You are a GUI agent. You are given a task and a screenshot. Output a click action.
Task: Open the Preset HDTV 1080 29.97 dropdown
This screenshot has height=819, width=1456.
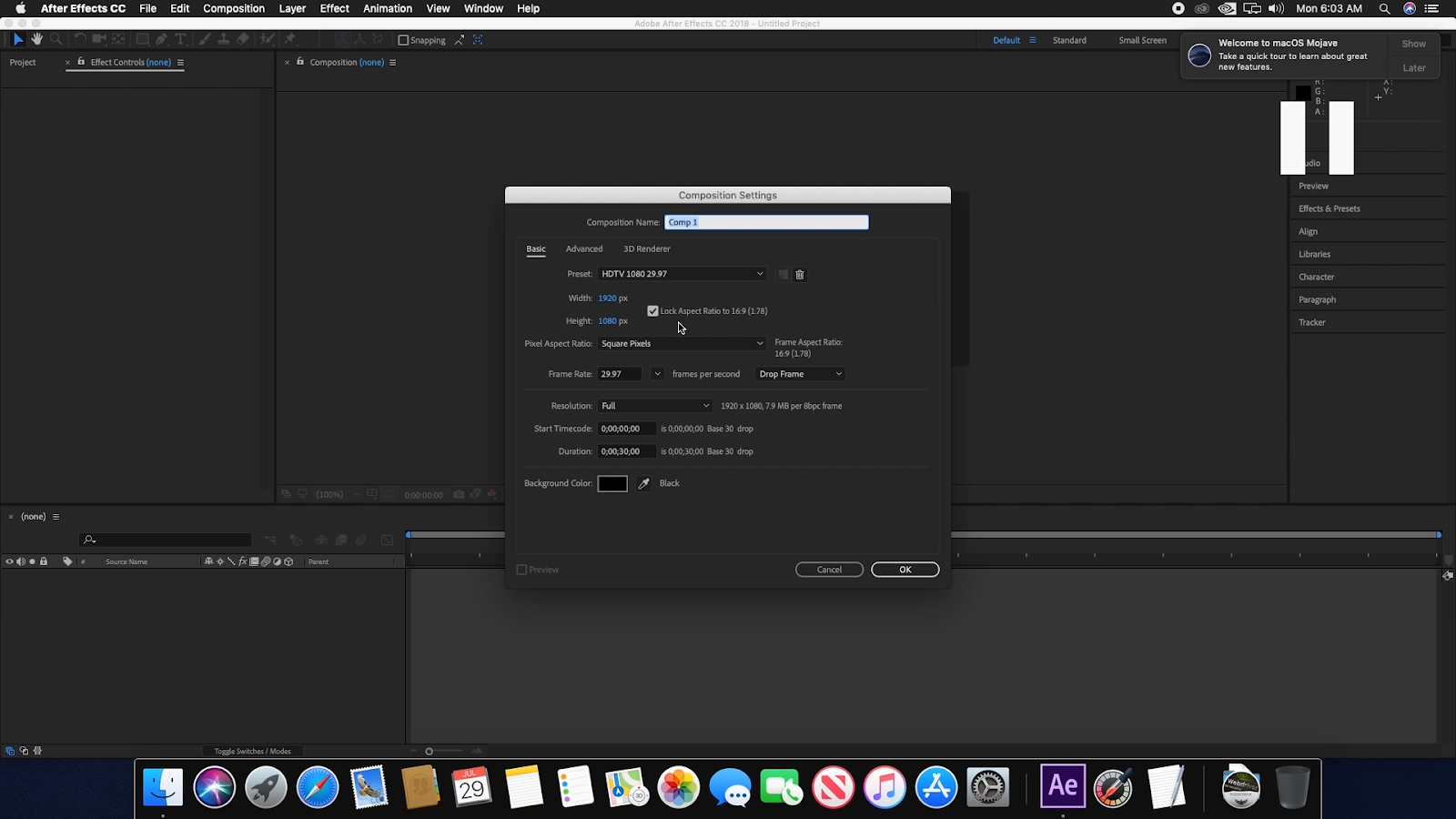click(682, 274)
